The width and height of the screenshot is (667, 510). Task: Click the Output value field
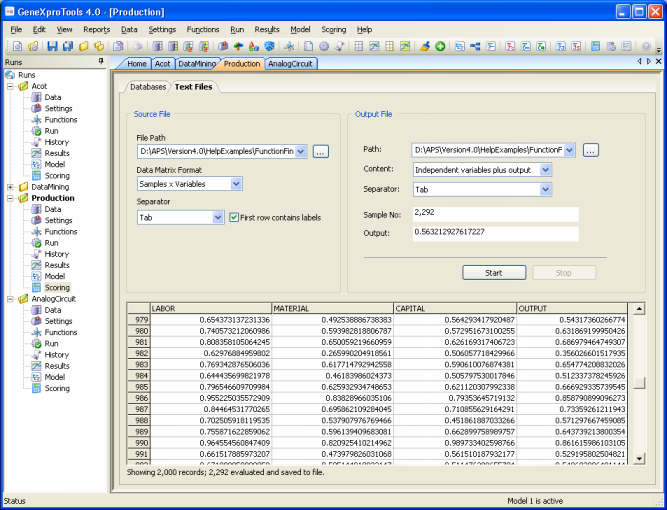tap(496, 234)
